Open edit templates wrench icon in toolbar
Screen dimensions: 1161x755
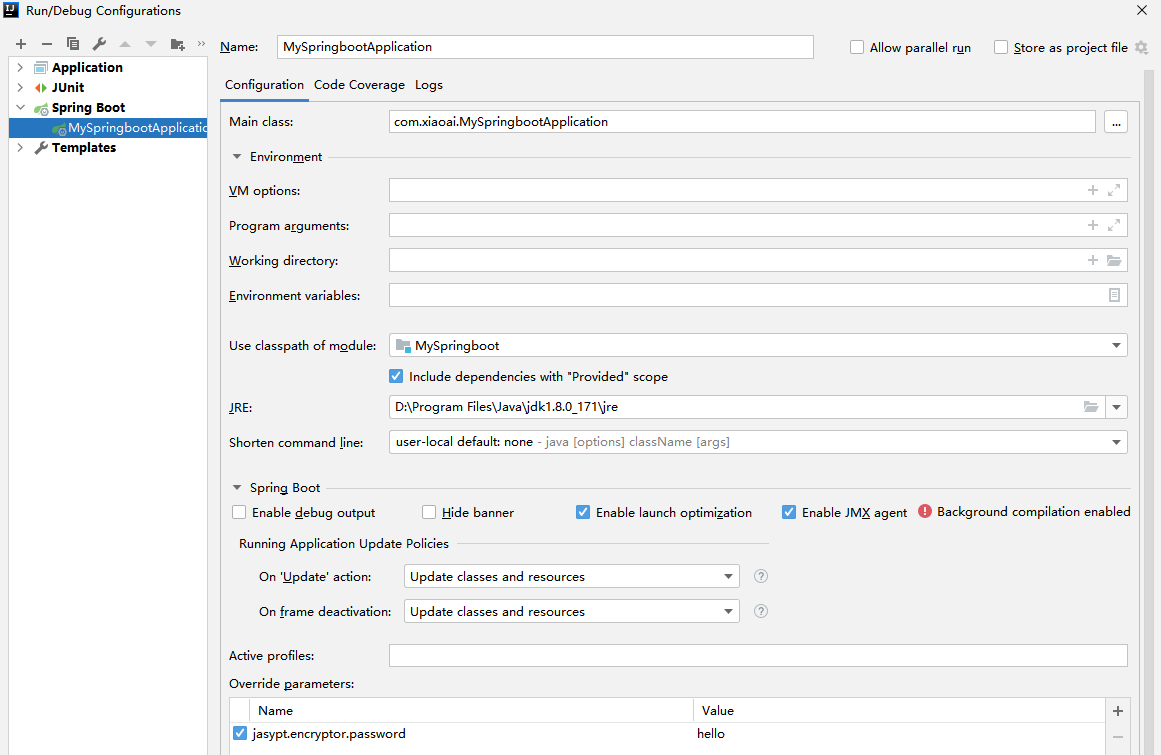[99, 44]
